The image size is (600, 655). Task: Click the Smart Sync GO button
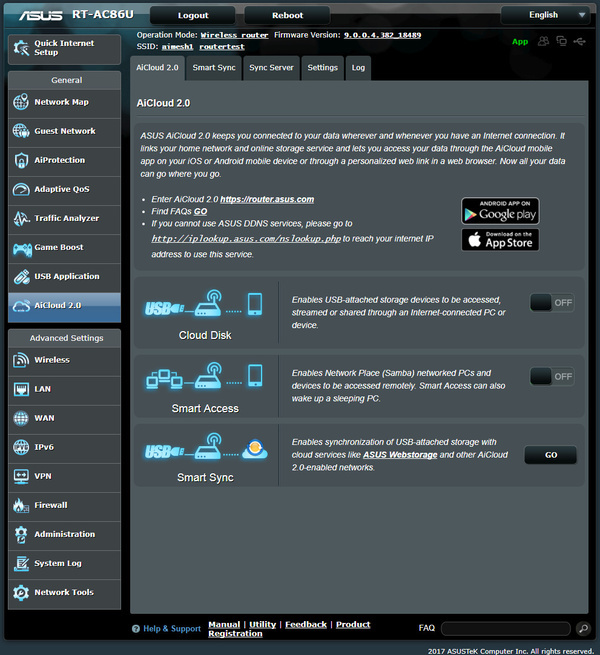coord(551,455)
